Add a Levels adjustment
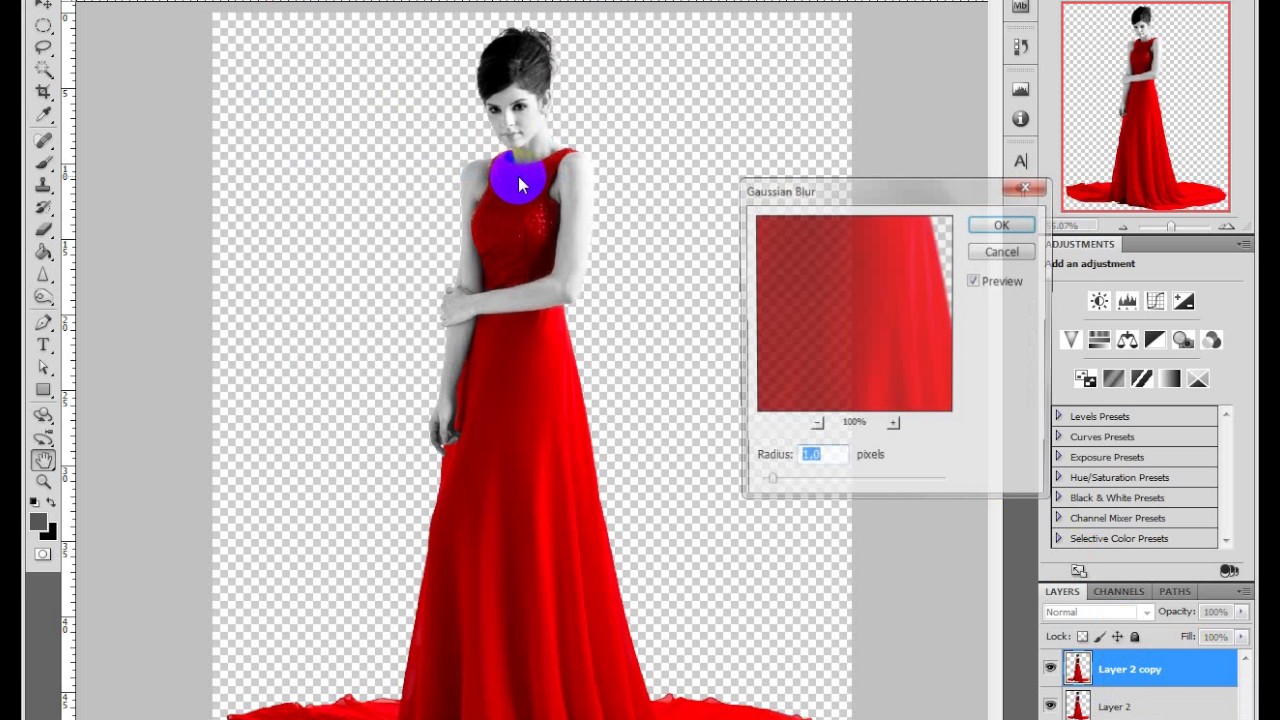 point(1127,301)
